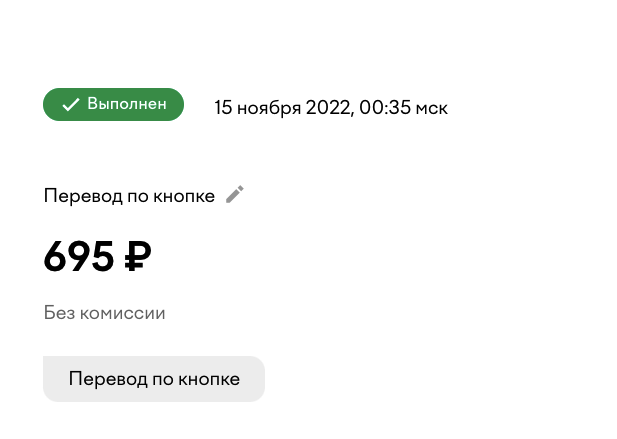Click the white checkmark icon in green badge
Viewport: 617px width, 439px height.
(x=71, y=104)
